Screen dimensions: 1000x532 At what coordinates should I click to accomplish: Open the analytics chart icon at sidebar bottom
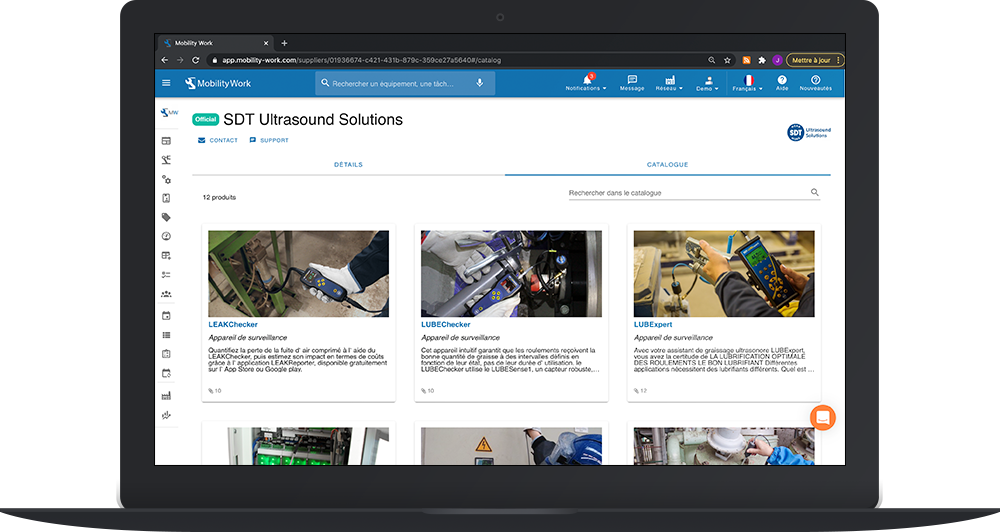pyautogui.click(x=166, y=415)
